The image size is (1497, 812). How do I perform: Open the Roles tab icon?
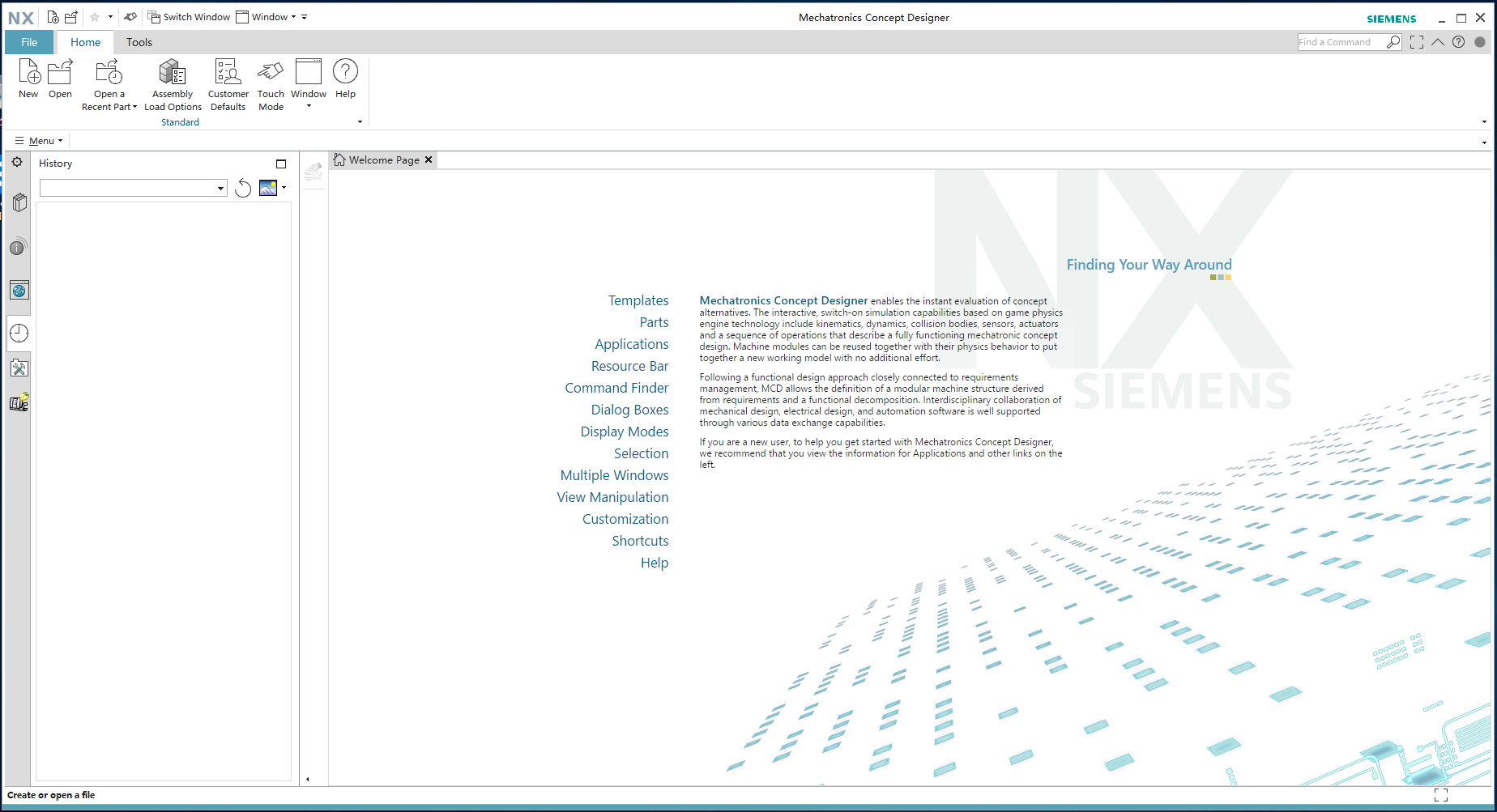[19, 402]
